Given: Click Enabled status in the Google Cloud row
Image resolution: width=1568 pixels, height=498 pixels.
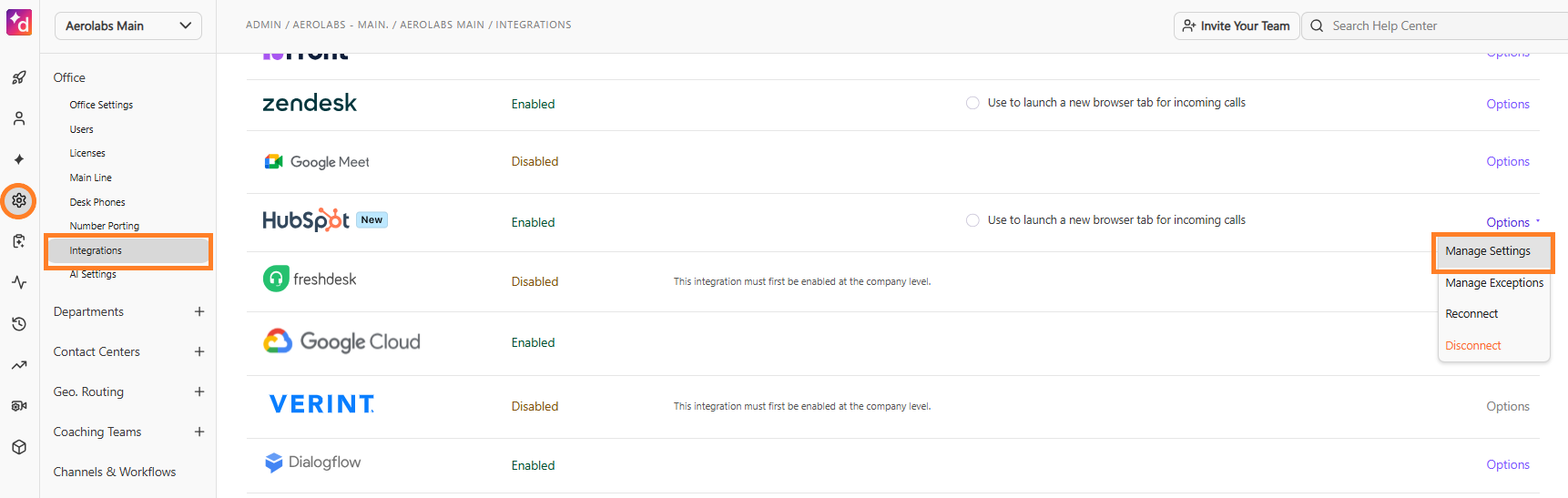Looking at the screenshot, I should point(533,342).
